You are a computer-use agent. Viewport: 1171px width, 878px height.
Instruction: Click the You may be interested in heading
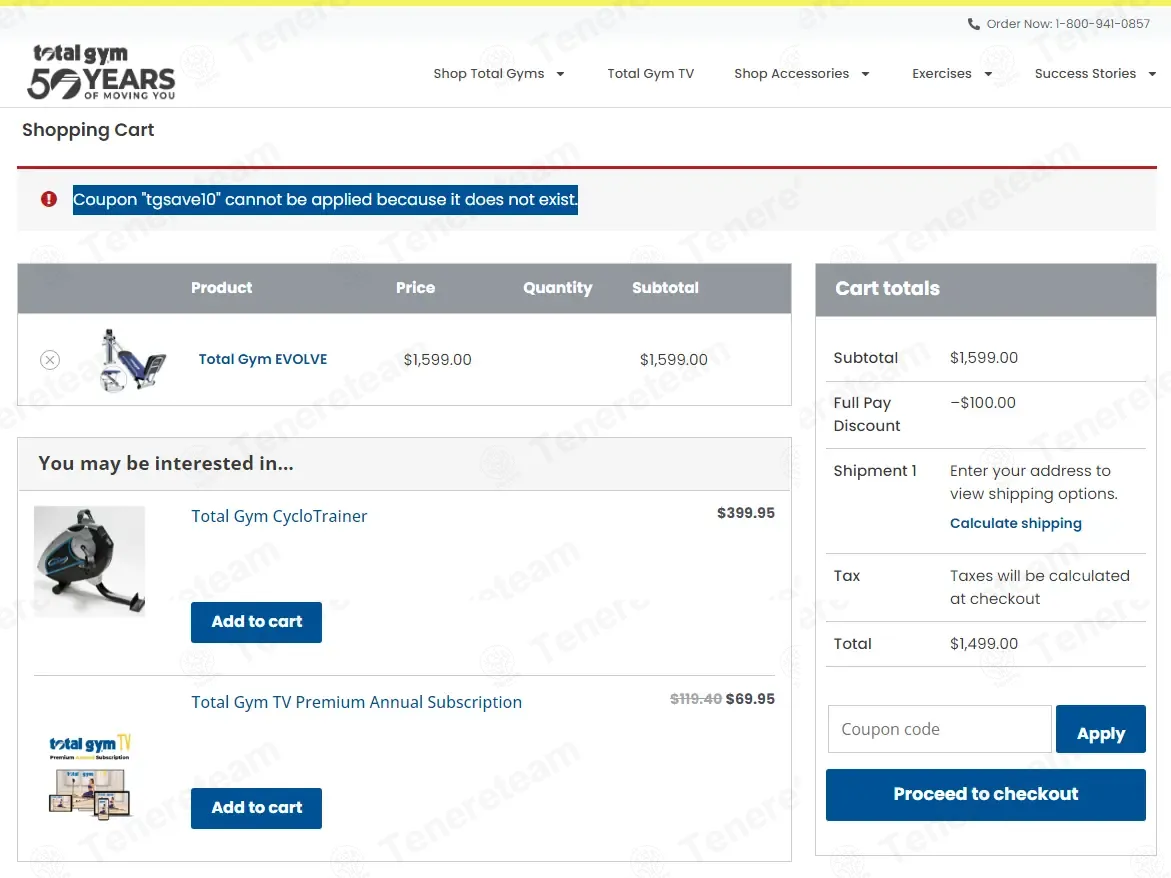pyautogui.click(x=166, y=464)
